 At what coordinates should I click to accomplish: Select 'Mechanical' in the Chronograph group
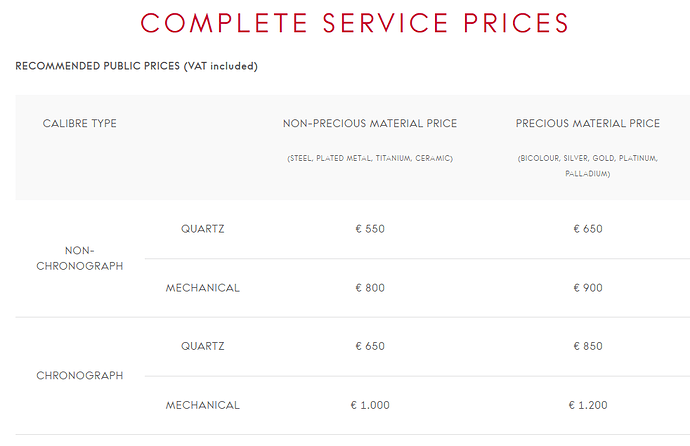click(x=203, y=405)
